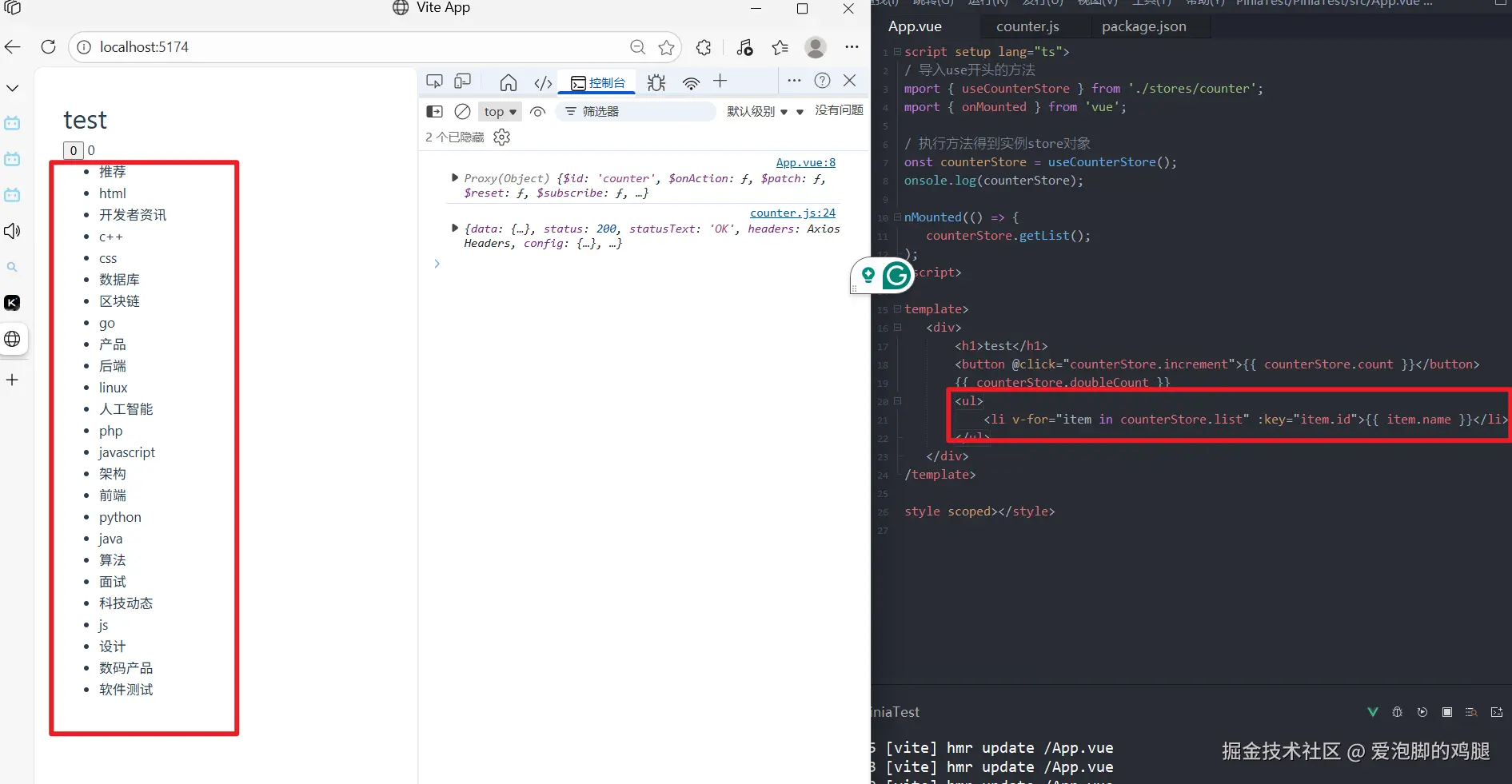Expand the Axios response object entry
1512x784 pixels.
pos(455,229)
